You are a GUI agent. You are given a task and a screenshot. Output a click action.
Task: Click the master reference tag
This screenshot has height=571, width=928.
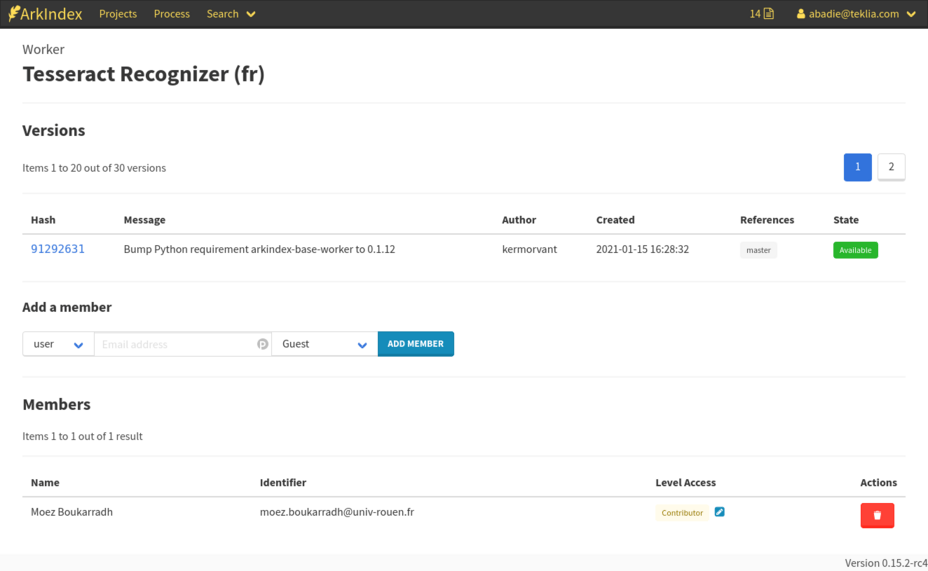[758, 250]
